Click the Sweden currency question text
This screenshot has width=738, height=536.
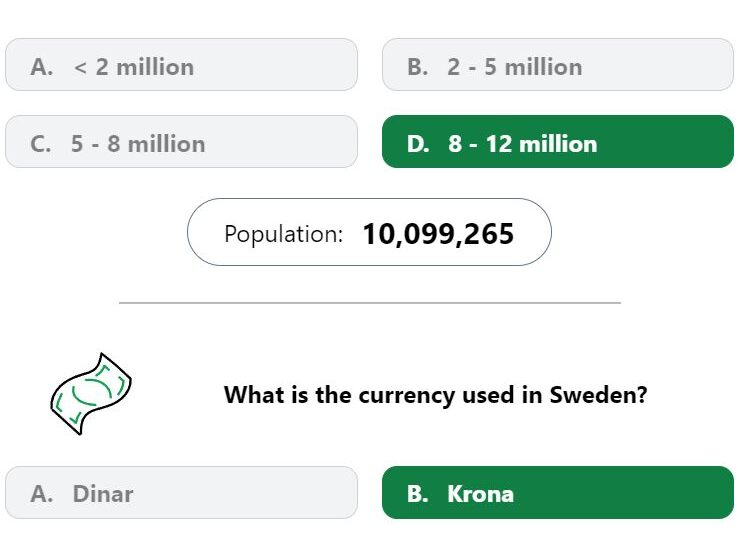pos(435,394)
